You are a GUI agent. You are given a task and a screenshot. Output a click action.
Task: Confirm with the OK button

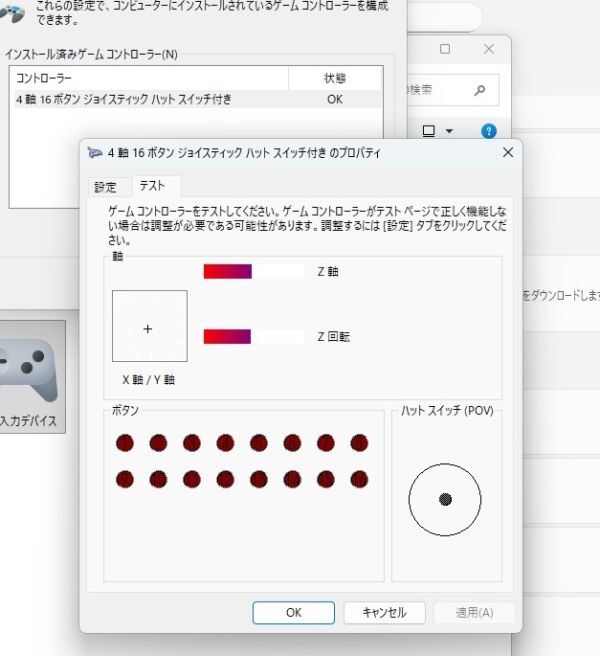tap(294, 612)
